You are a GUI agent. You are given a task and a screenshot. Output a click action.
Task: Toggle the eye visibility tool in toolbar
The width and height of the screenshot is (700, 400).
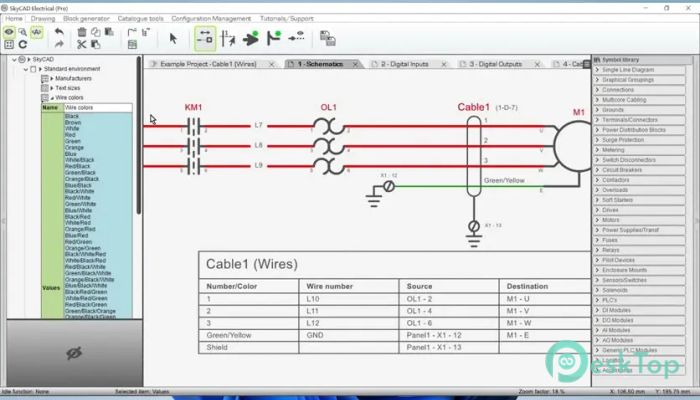click(9, 32)
